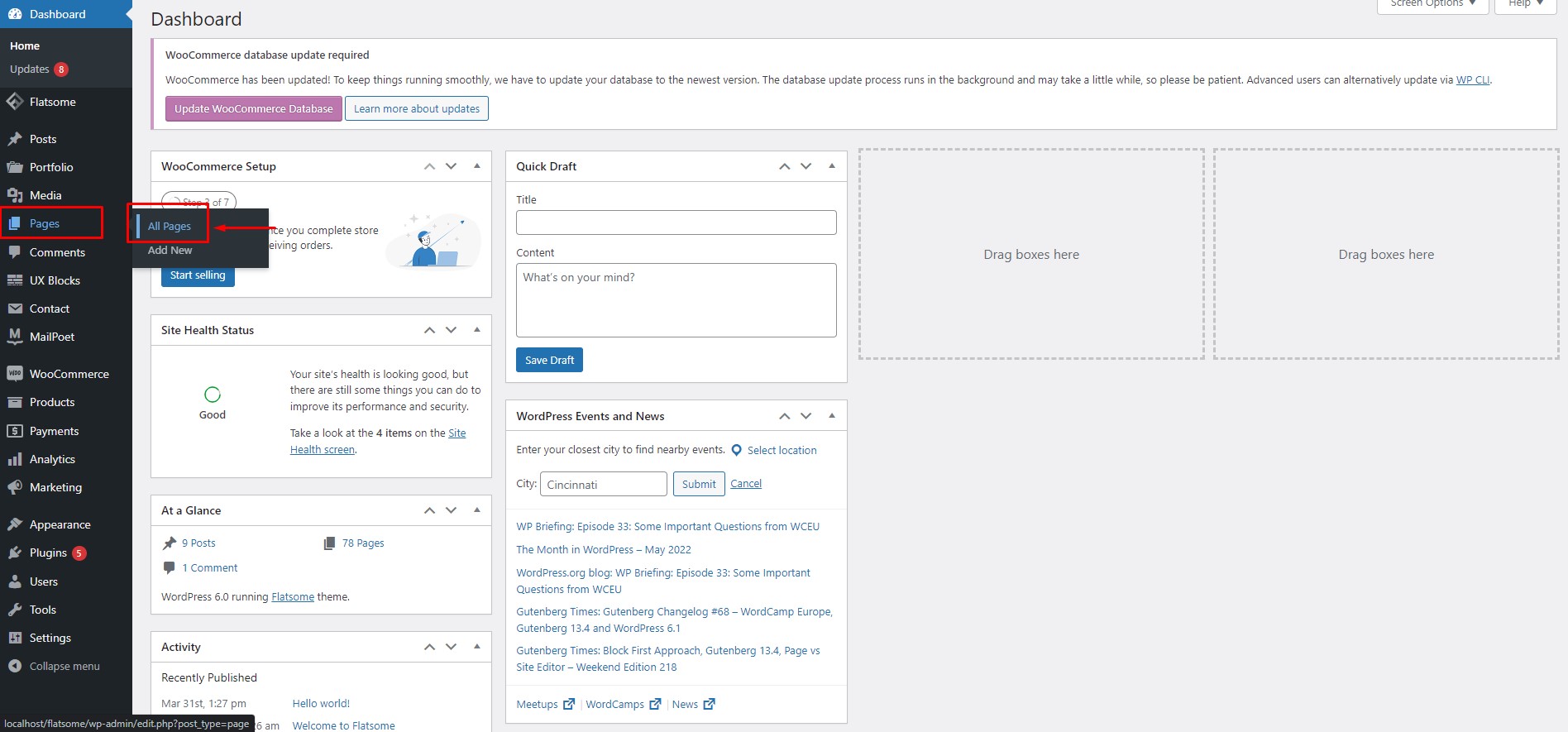Click Learn more about updates button
The width and height of the screenshot is (1568, 732).
417,108
